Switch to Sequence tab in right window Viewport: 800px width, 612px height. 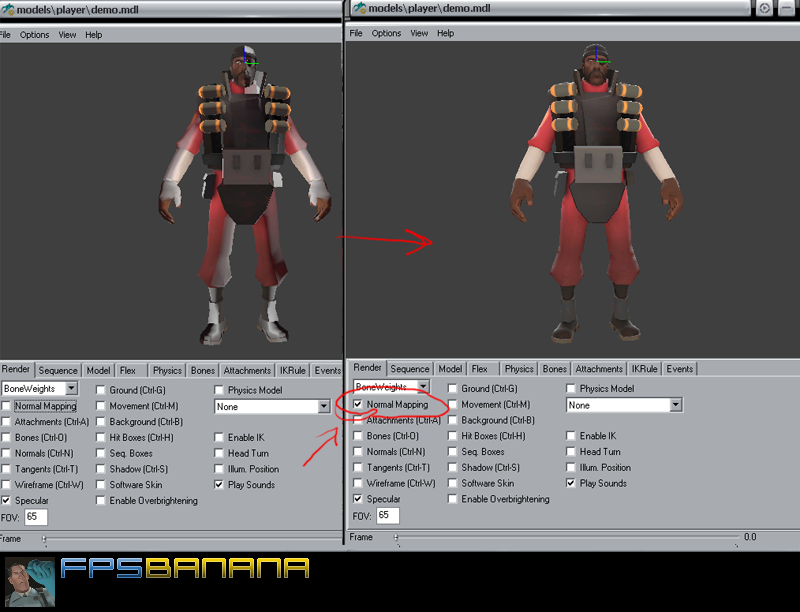410,369
